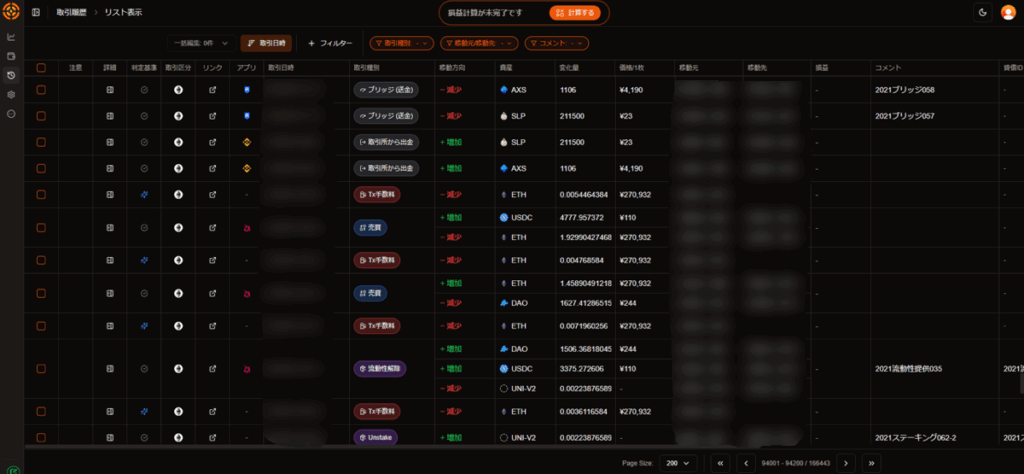
Task: Check the select-all checkbox in table header
Action: (x=41, y=68)
